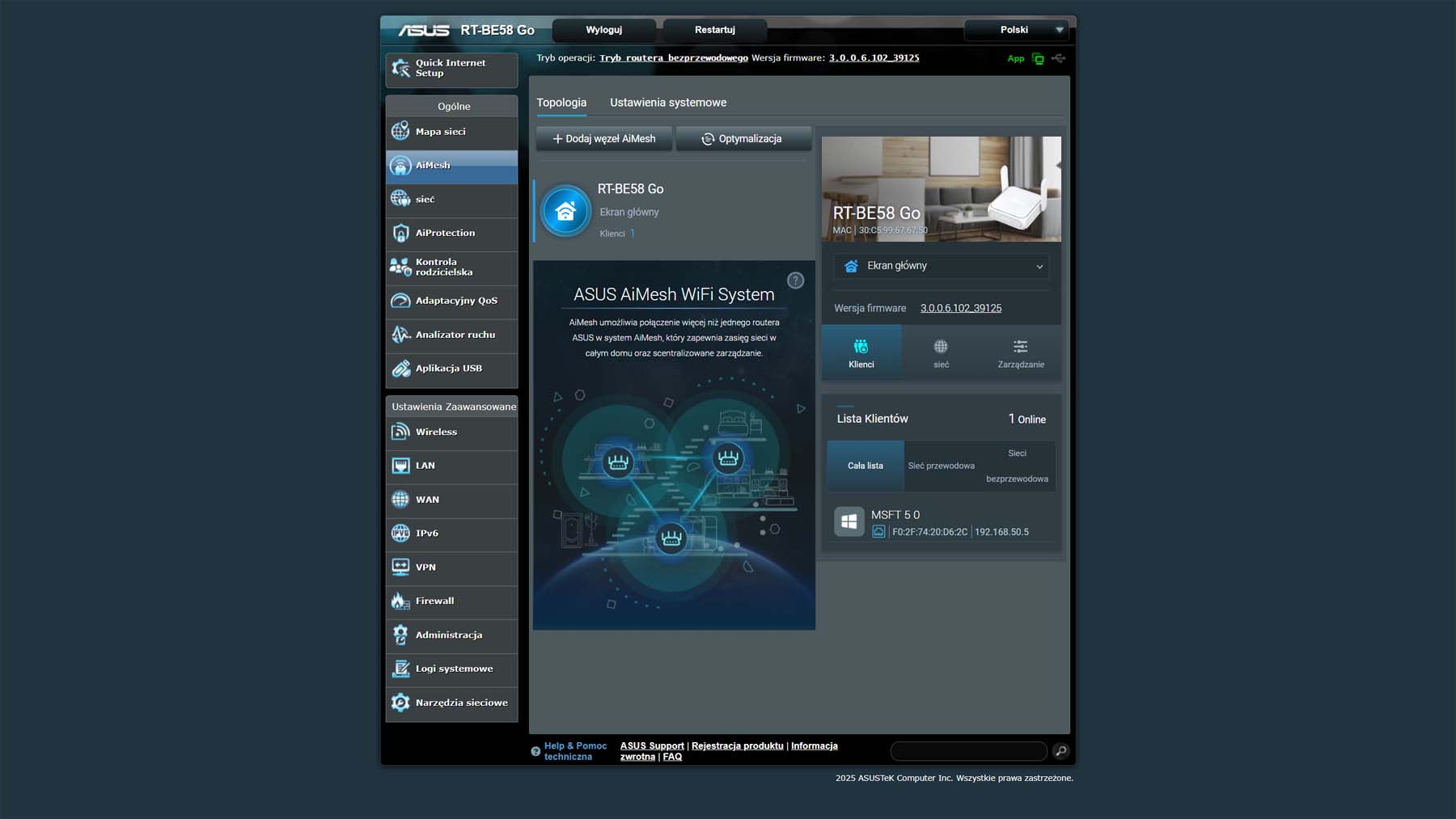Viewport: 1456px width, 819px height.
Task: Click the search input field in footer
Action: tap(968, 751)
